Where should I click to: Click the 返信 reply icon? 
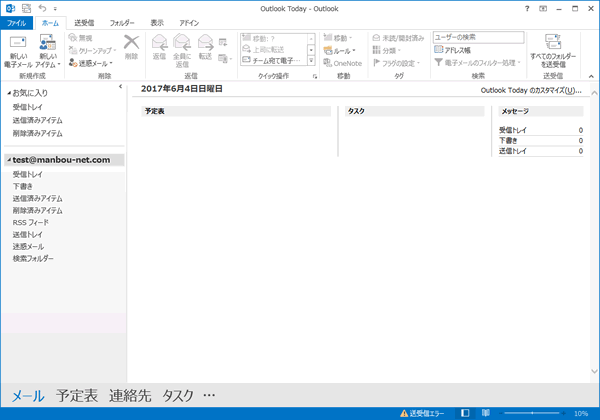click(x=159, y=42)
